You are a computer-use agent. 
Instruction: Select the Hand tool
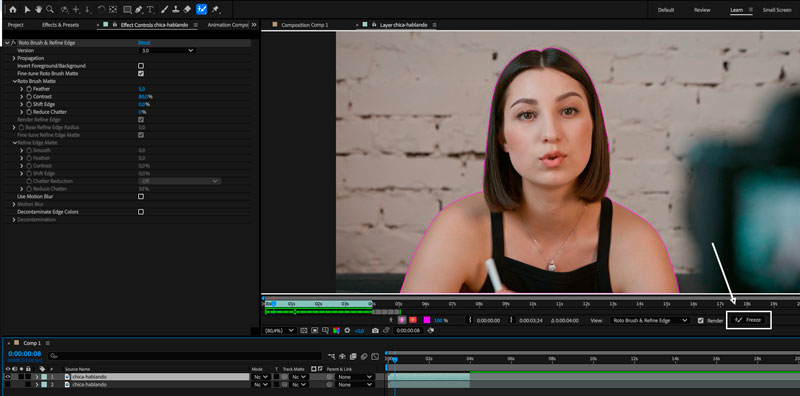click(x=38, y=9)
